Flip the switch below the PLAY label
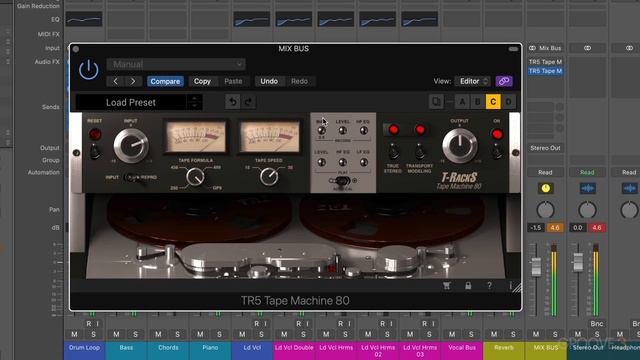This screenshot has height=360, width=640. pyautogui.click(x=342, y=181)
